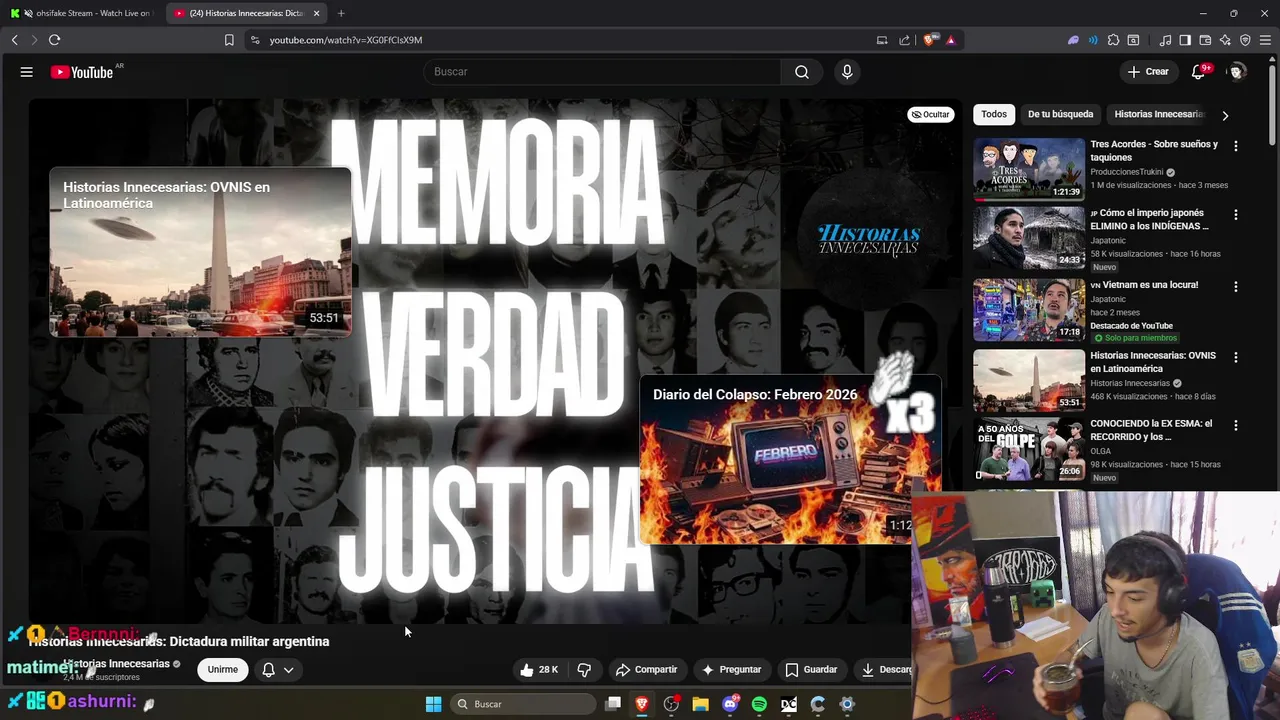This screenshot has height=720, width=1280.
Task: Open the extensions puzzle icon
Action: point(1113,40)
